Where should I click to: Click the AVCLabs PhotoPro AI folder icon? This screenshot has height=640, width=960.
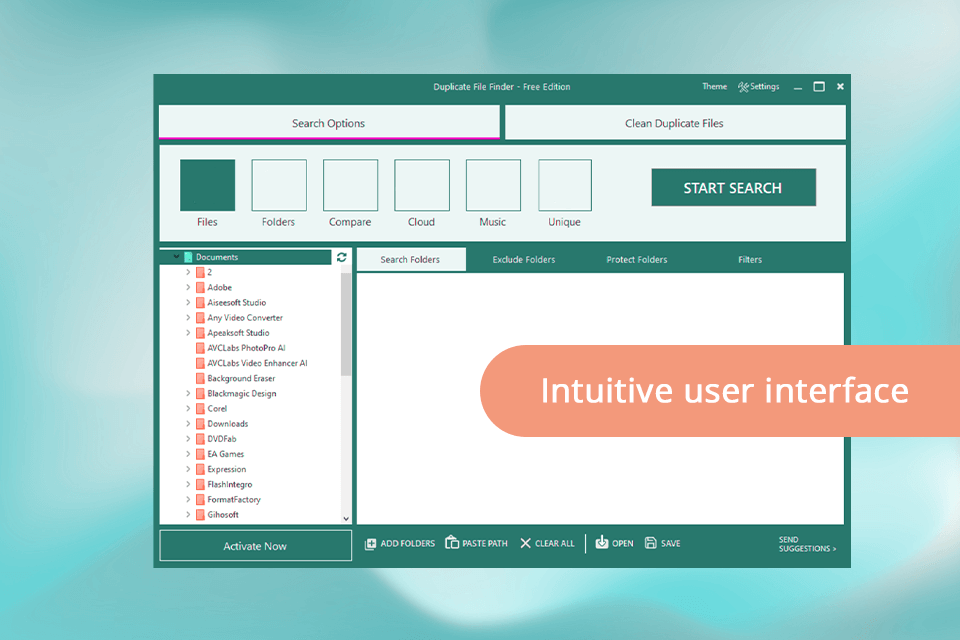coord(200,348)
